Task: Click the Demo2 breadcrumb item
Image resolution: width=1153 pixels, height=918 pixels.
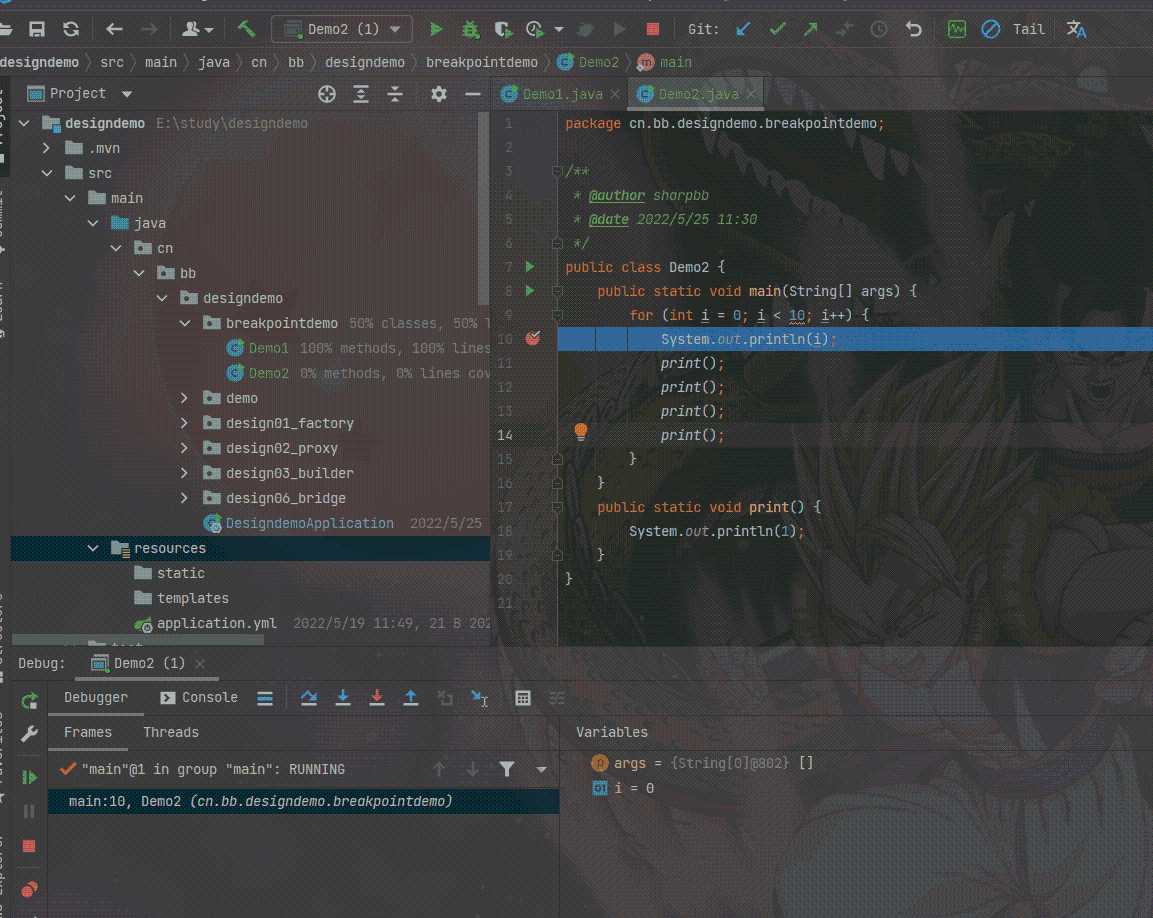Action: (588, 63)
